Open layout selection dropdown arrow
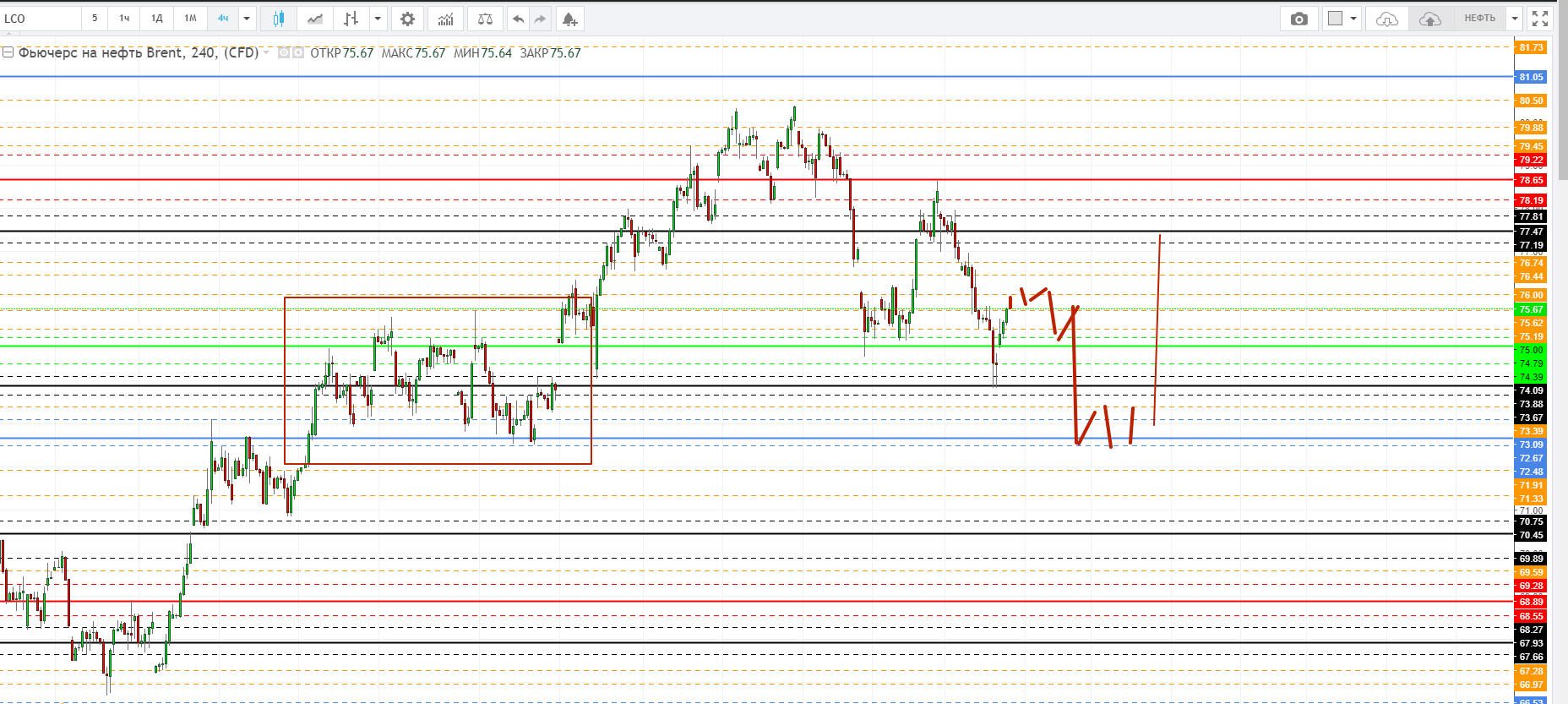Image resolution: width=1568 pixels, height=704 pixels. pyautogui.click(x=1353, y=19)
